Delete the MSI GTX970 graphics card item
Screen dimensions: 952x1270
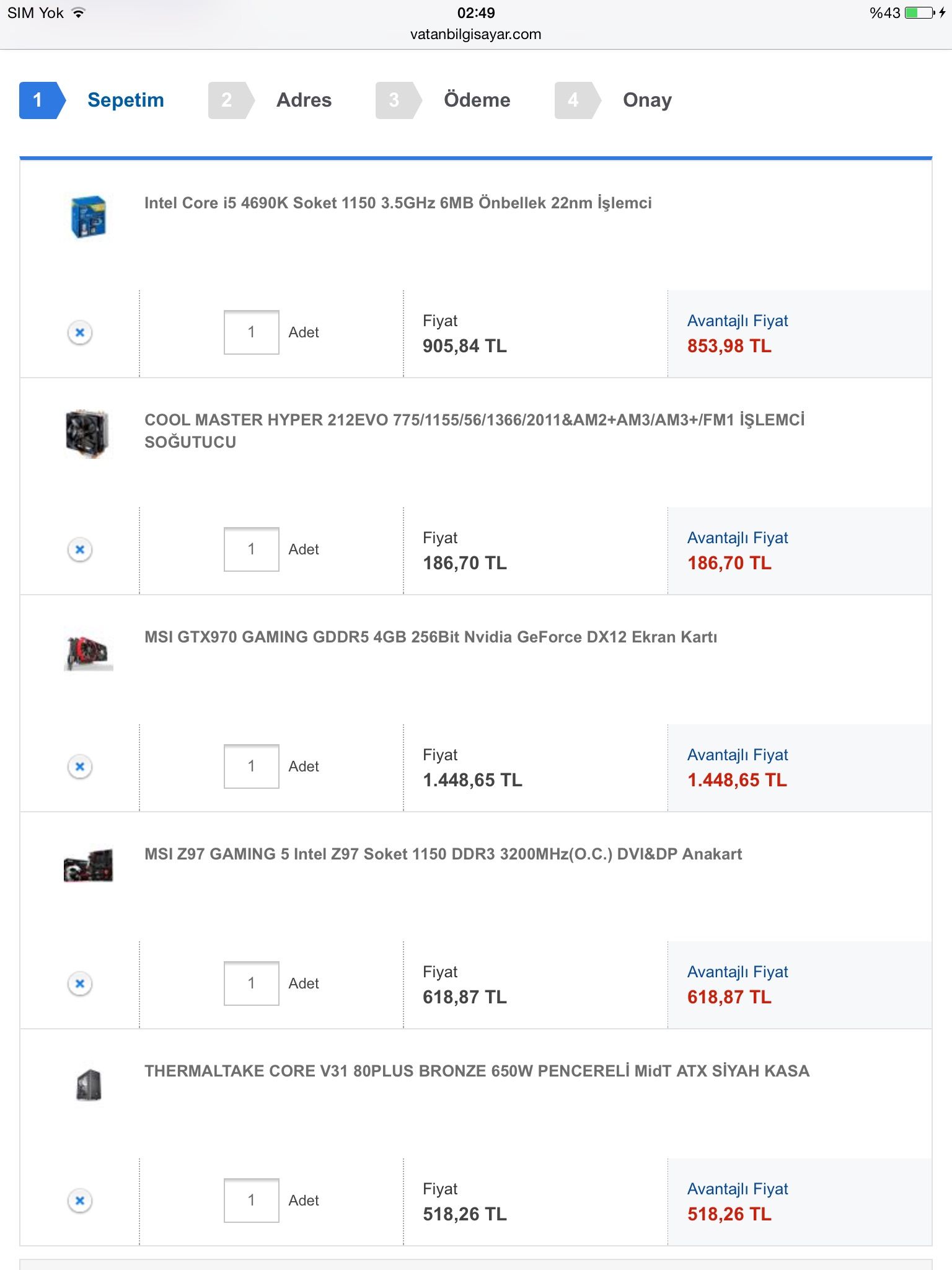click(x=80, y=766)
